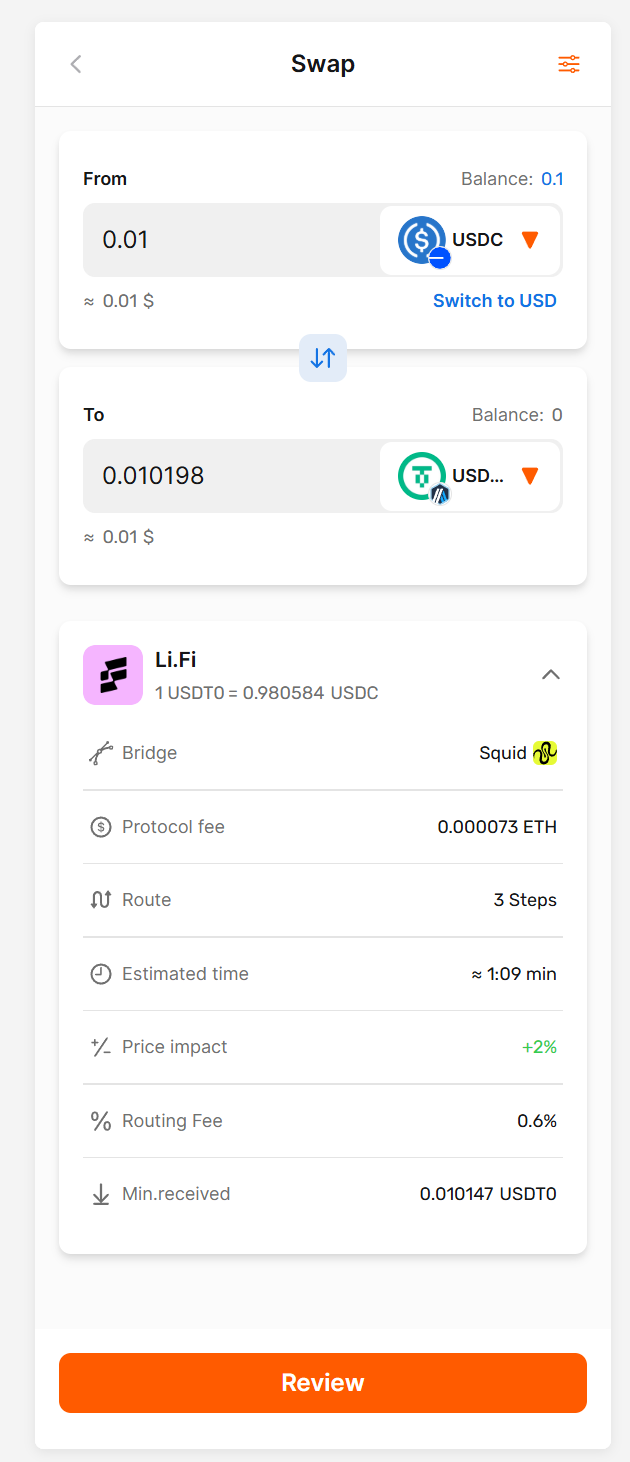Open the USDT0 token dropdown arrow
Image resolution: width=630 pixels, height=1462 pixels.
point(531,476)
